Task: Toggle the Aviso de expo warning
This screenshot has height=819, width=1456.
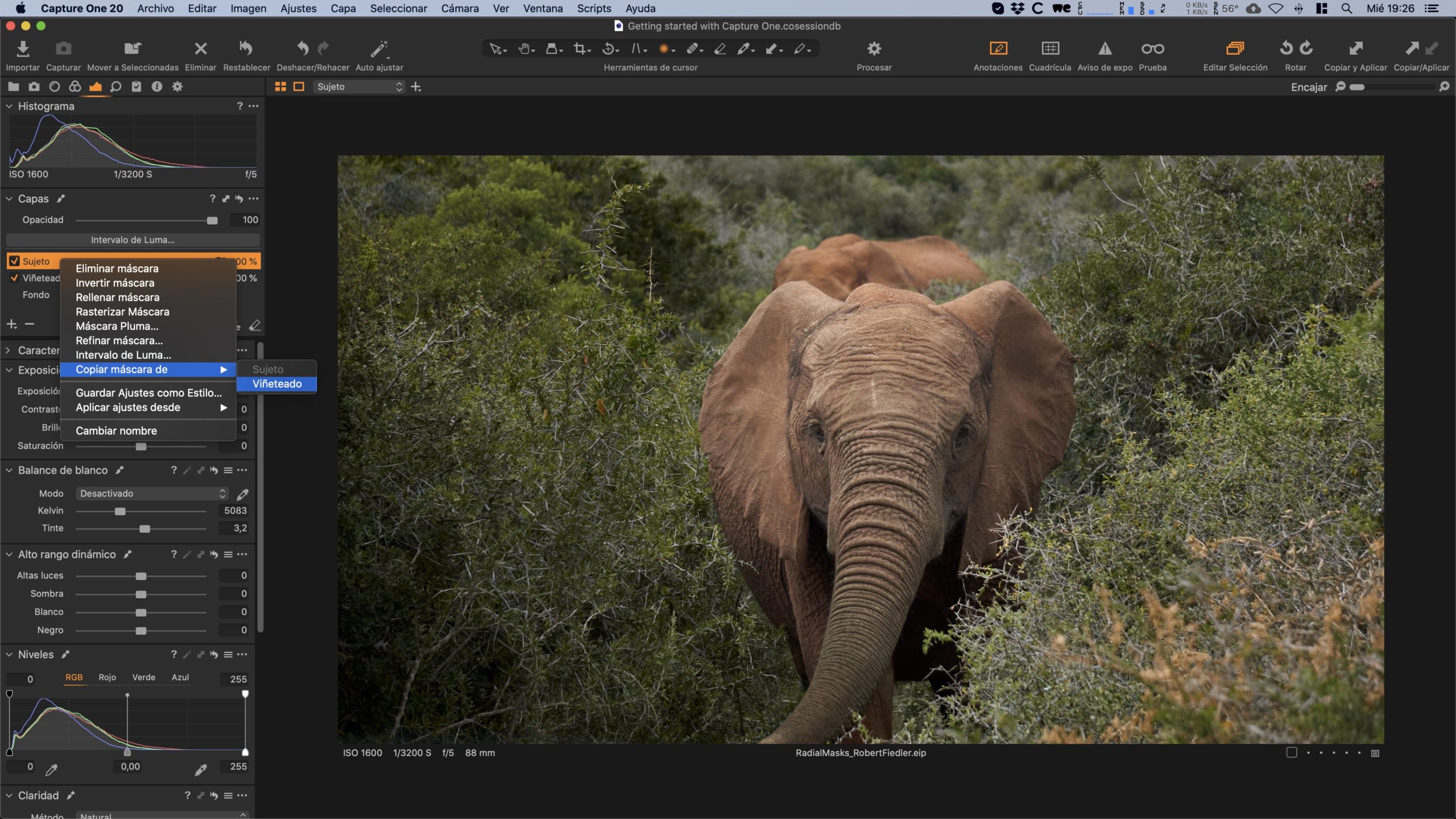Action: coord(1105,48)
